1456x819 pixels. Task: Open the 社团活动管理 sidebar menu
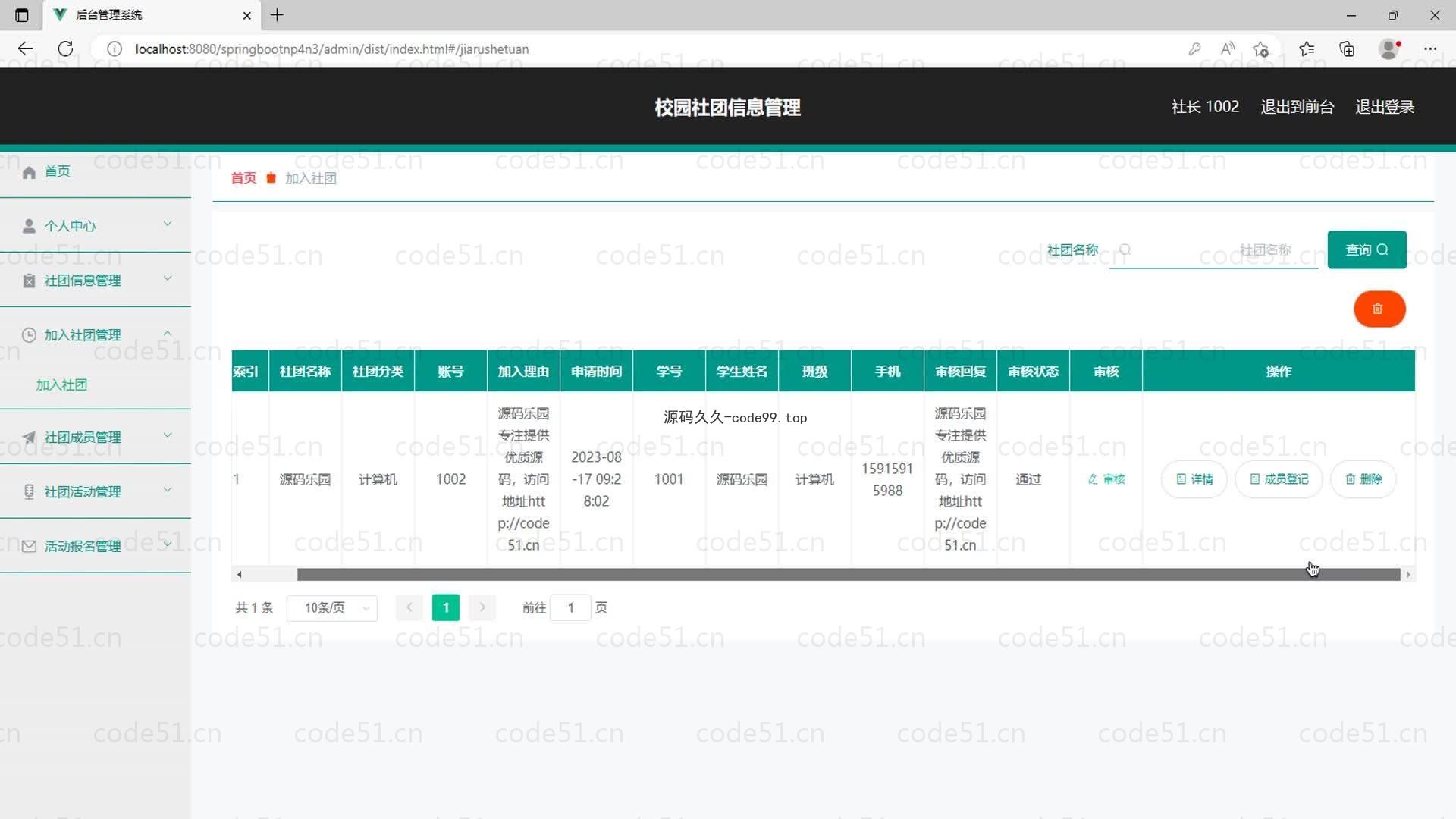click(96, 492)
